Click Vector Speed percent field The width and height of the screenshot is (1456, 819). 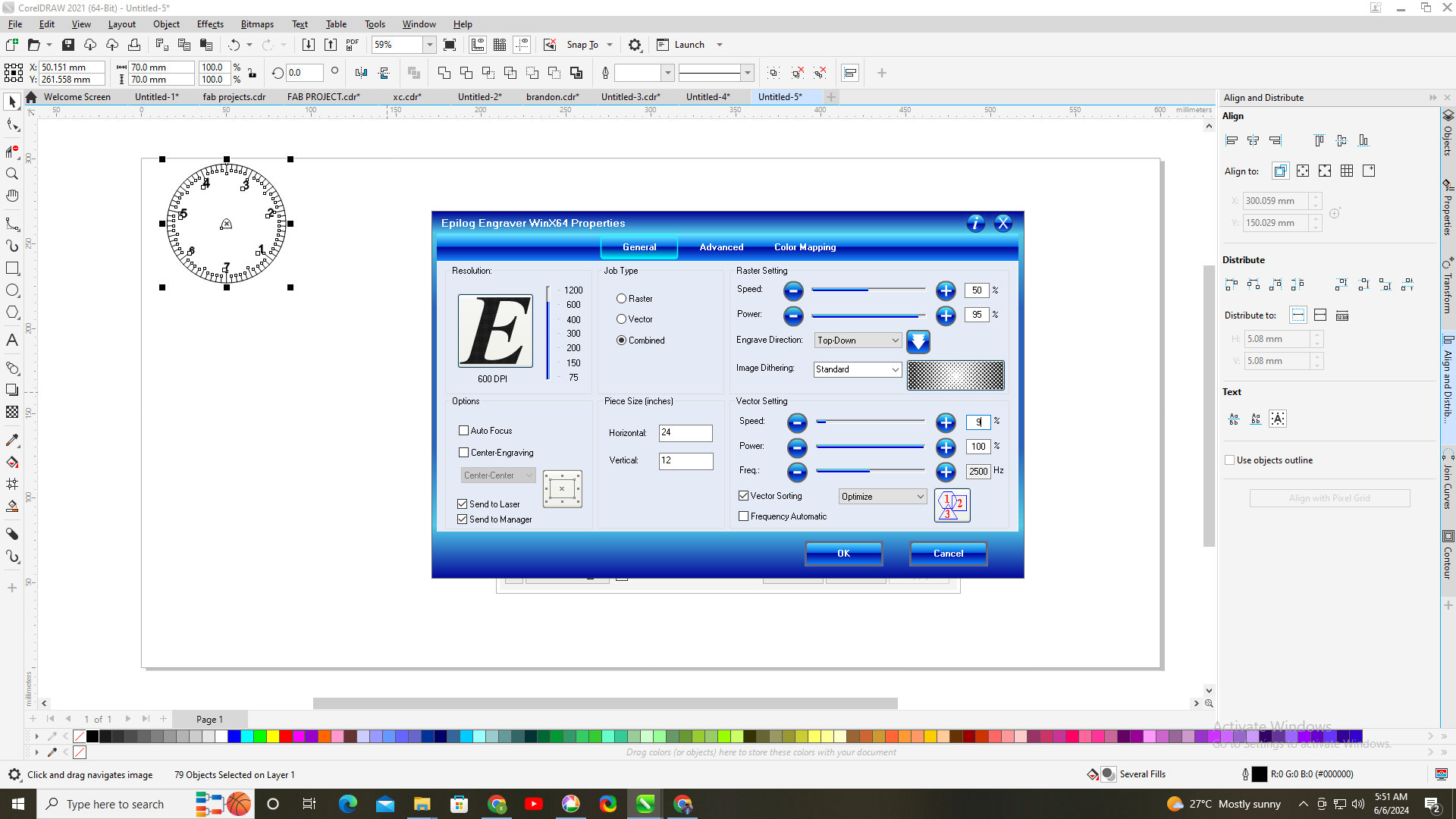(978, 422)
